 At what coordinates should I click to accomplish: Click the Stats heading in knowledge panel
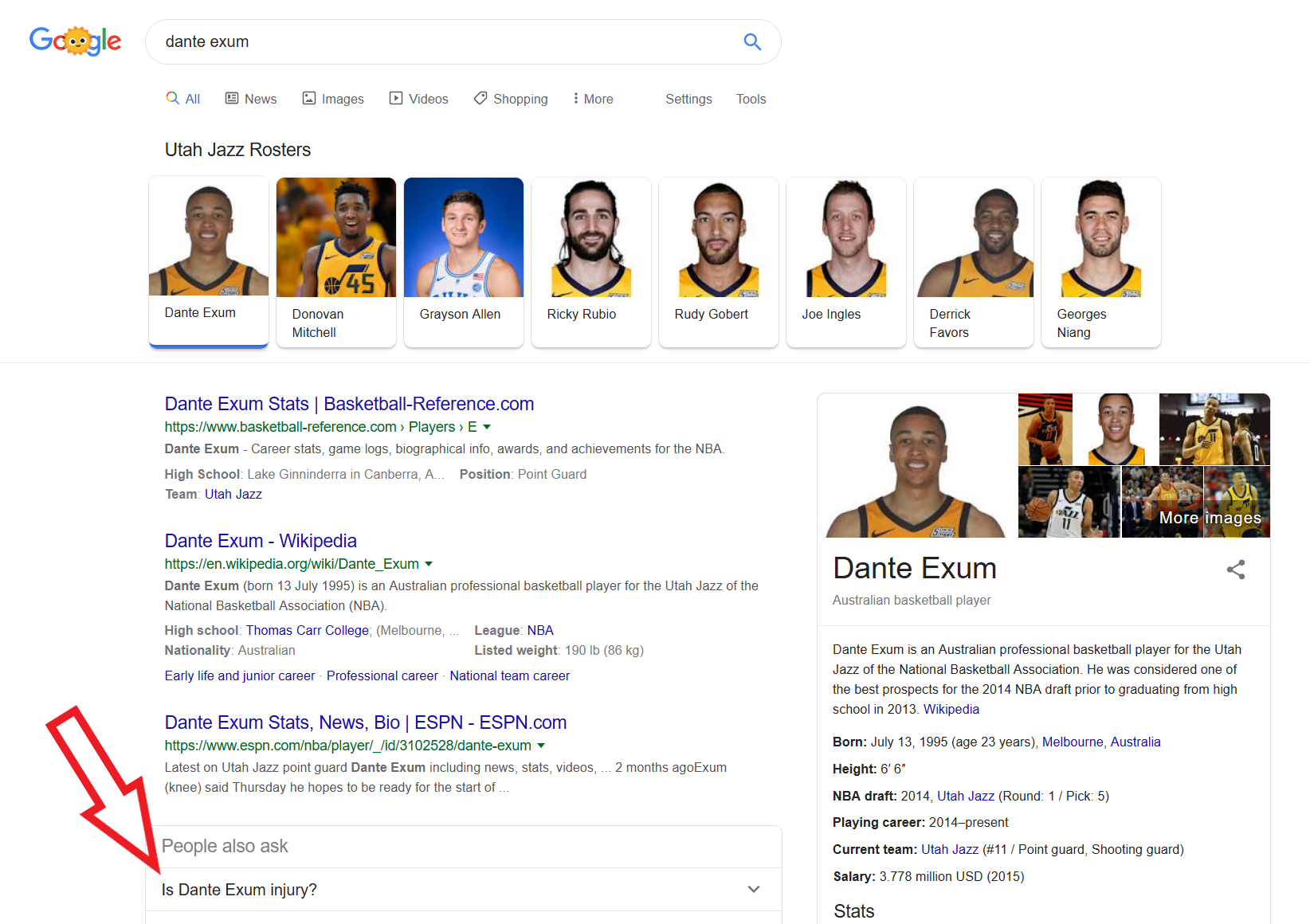[854, 911]
